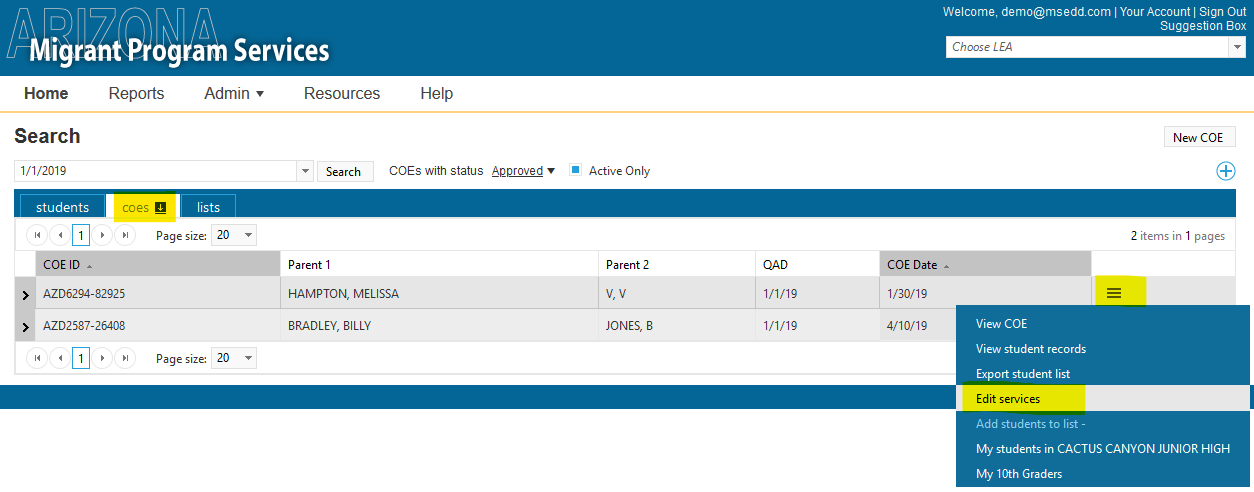Expand the AZD2587-26408 row
Screen dimensions: 1254x492
(x=25, y=326)
